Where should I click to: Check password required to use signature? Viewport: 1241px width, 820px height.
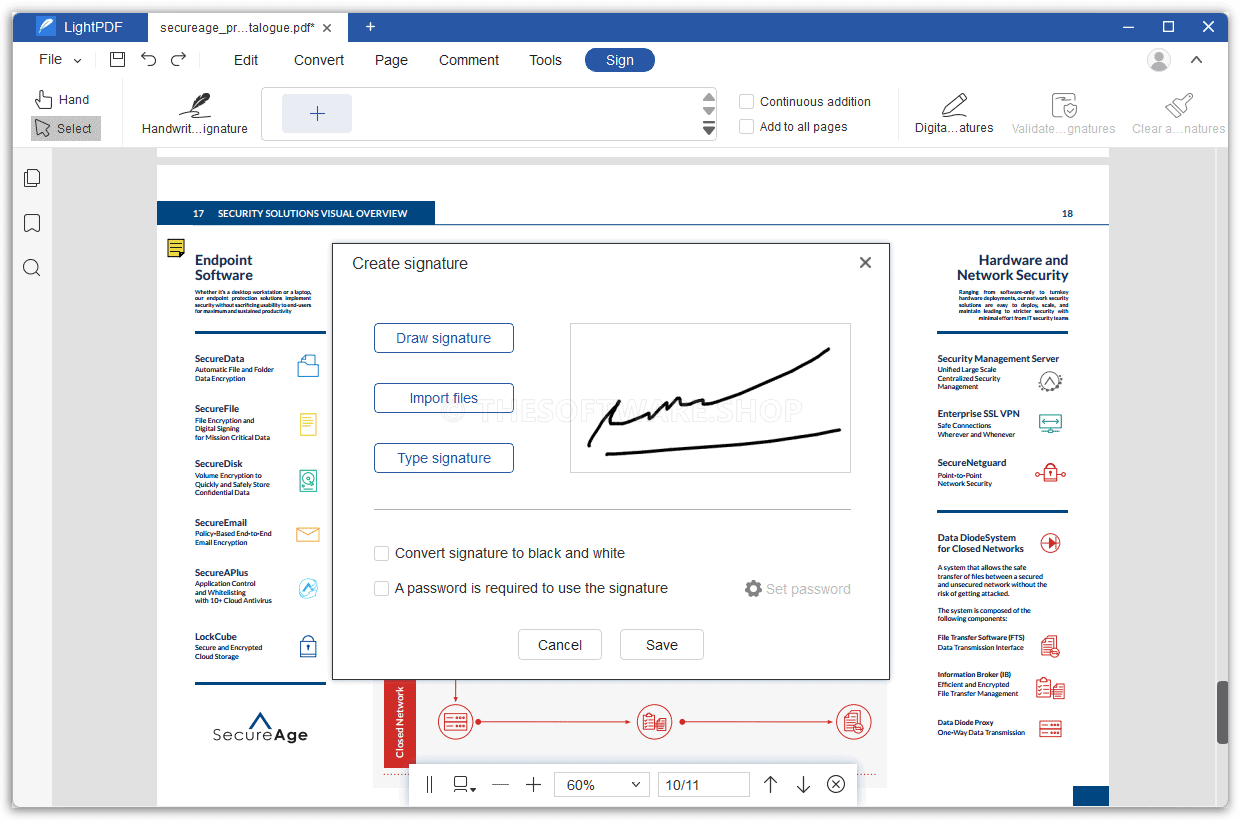click(381, 588)
